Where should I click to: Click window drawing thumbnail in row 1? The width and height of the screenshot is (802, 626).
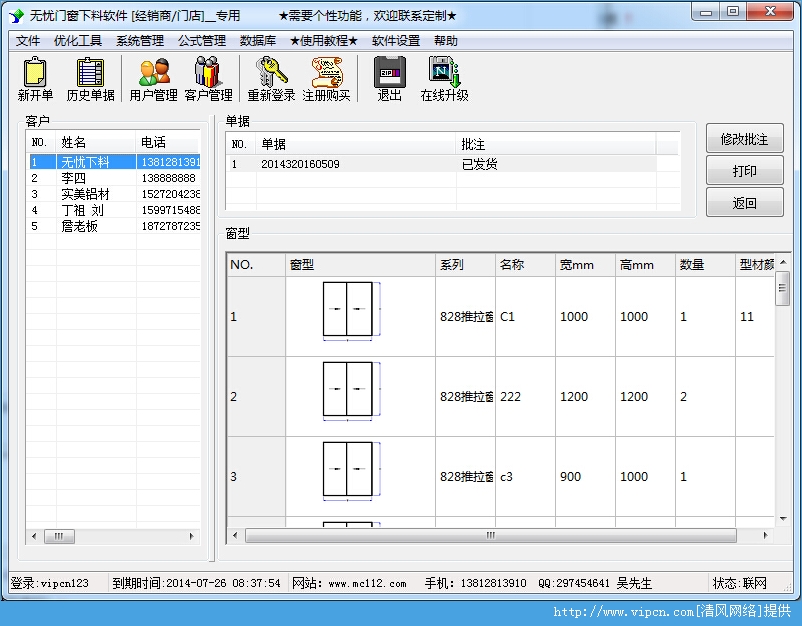pyautogui.click(x=351, y=310)
